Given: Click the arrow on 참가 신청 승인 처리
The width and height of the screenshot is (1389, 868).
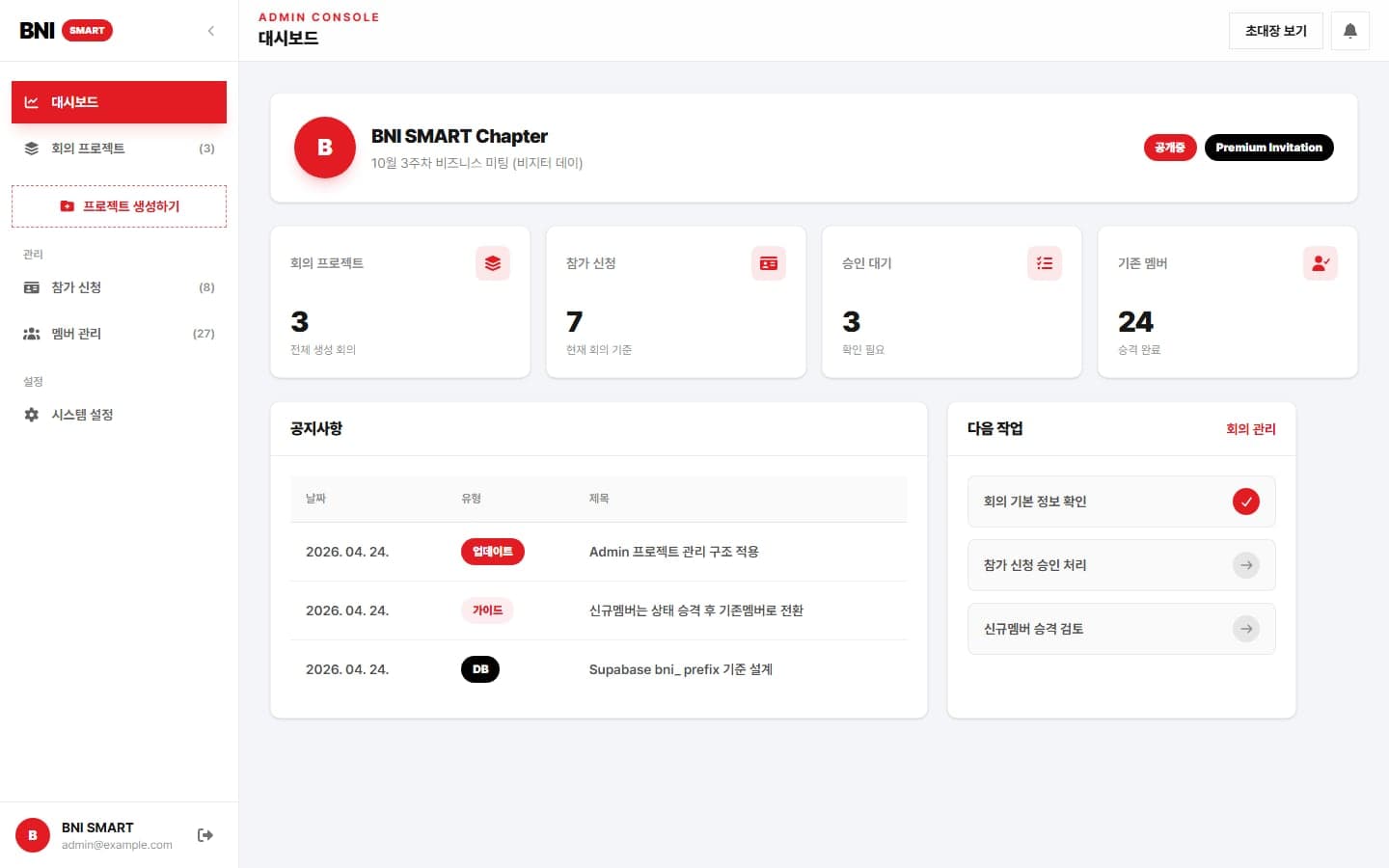Looking at the screenshot, I should [1246, 565].
